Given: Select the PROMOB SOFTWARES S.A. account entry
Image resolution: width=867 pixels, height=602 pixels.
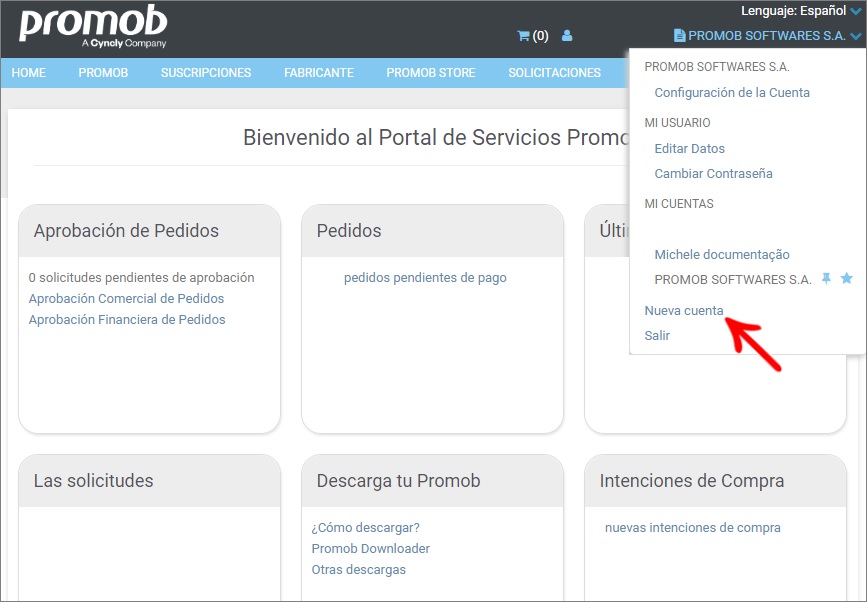Looking at the screenshot, I should 733,279.
